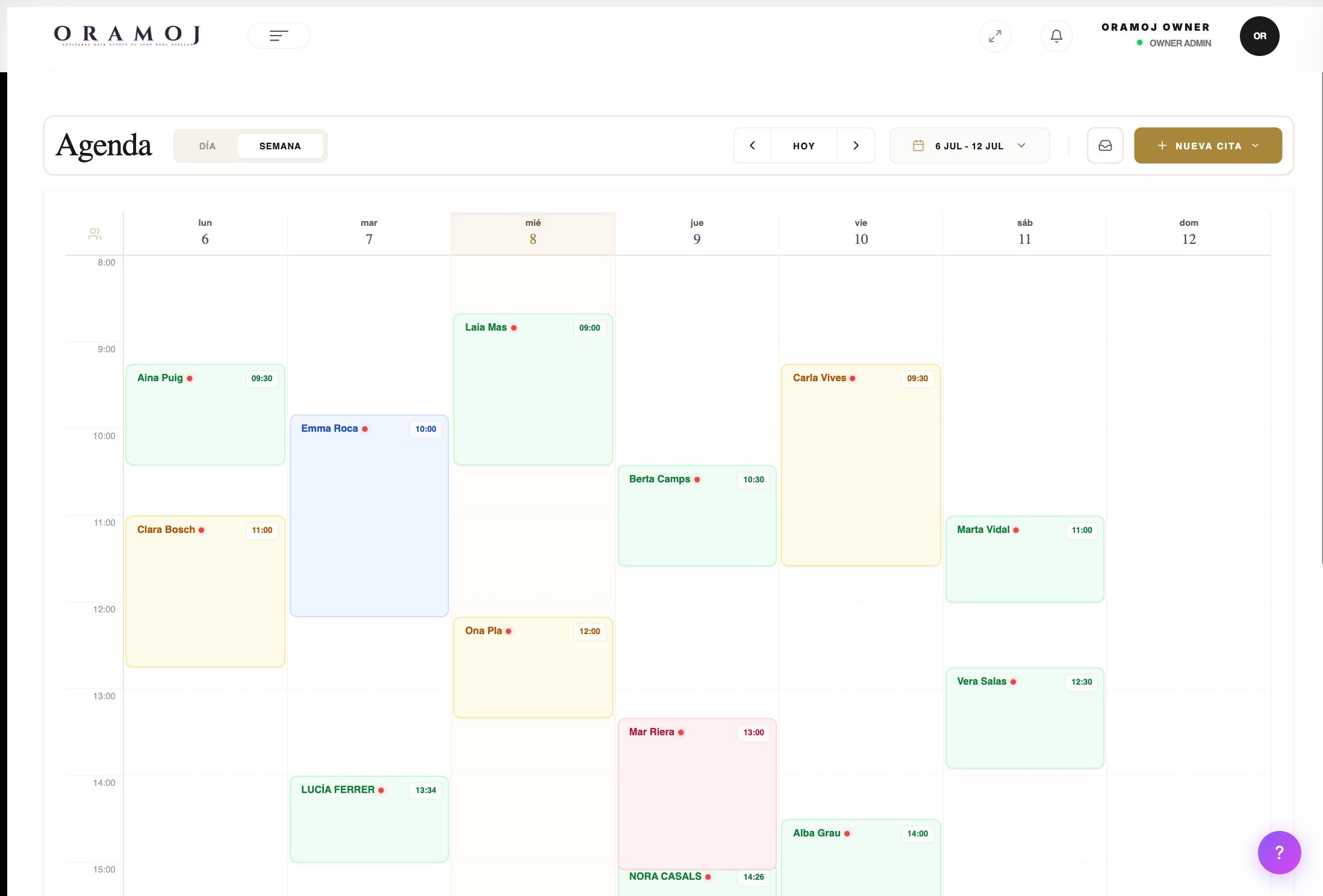Open Emma Roca 10:00 appointment
1323x896 pixels.
[369, 515]
